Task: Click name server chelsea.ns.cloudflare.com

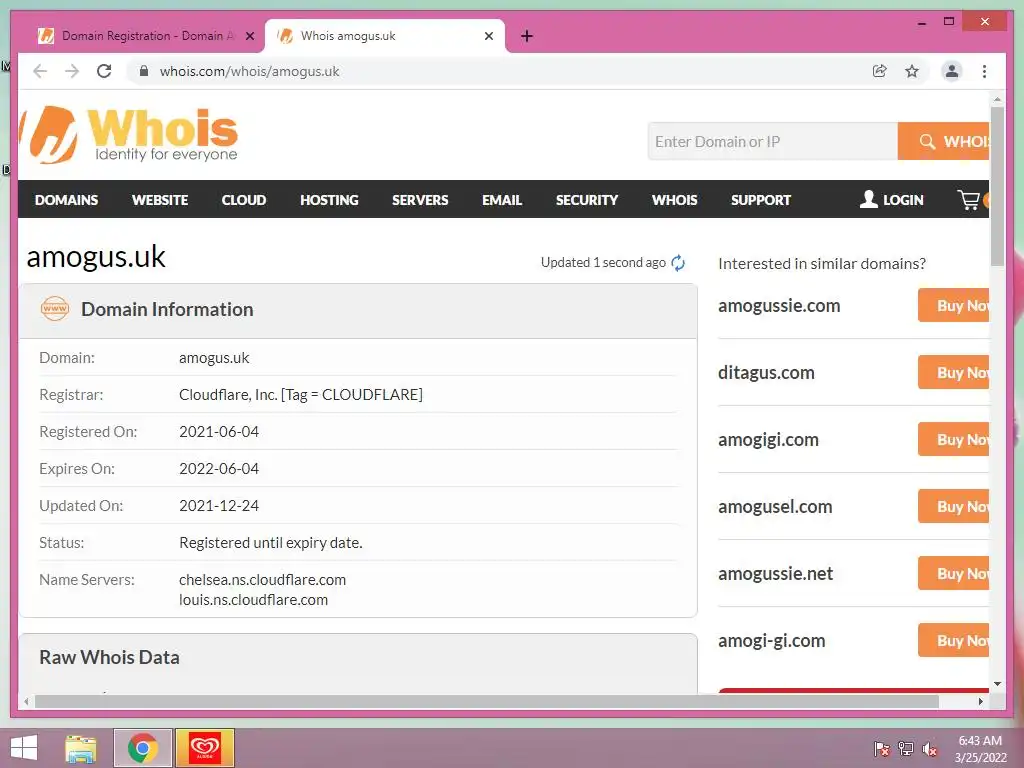Action: point(263,579)
